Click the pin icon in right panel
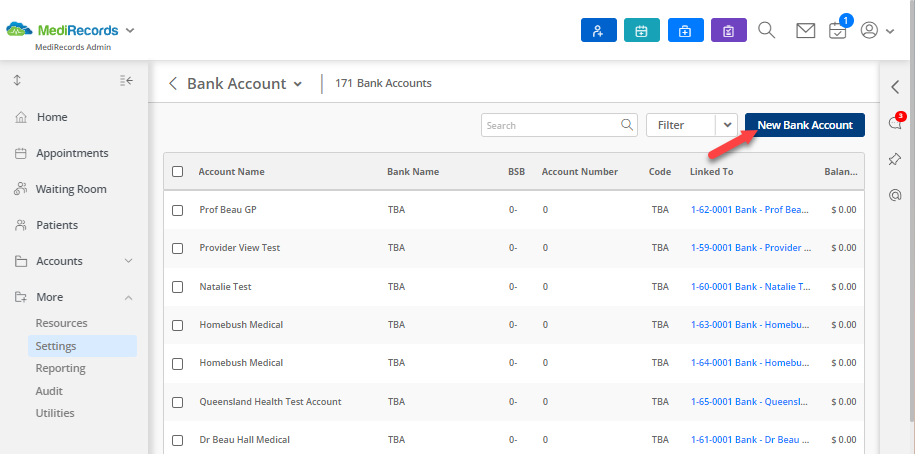This screenshot has width=915, height=454. point(895,159)
